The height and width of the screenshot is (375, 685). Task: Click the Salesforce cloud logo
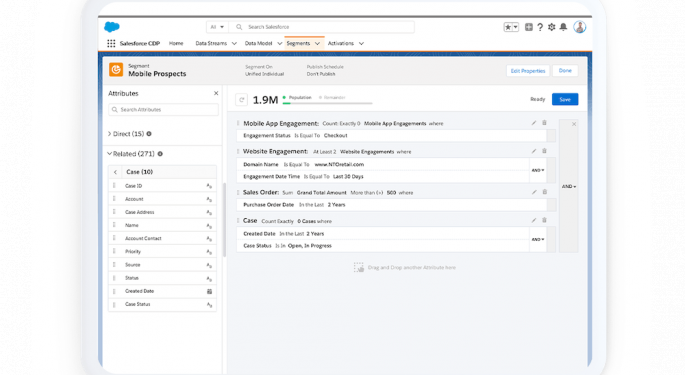(x=112, y=27)
